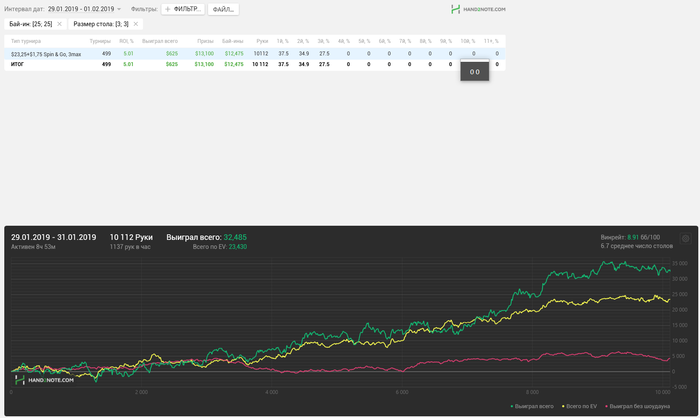The height and width of the screenshot is (418, 700).
Task: Click $625 winnings in Spin & Go row
Action: (x=172, y=54)
